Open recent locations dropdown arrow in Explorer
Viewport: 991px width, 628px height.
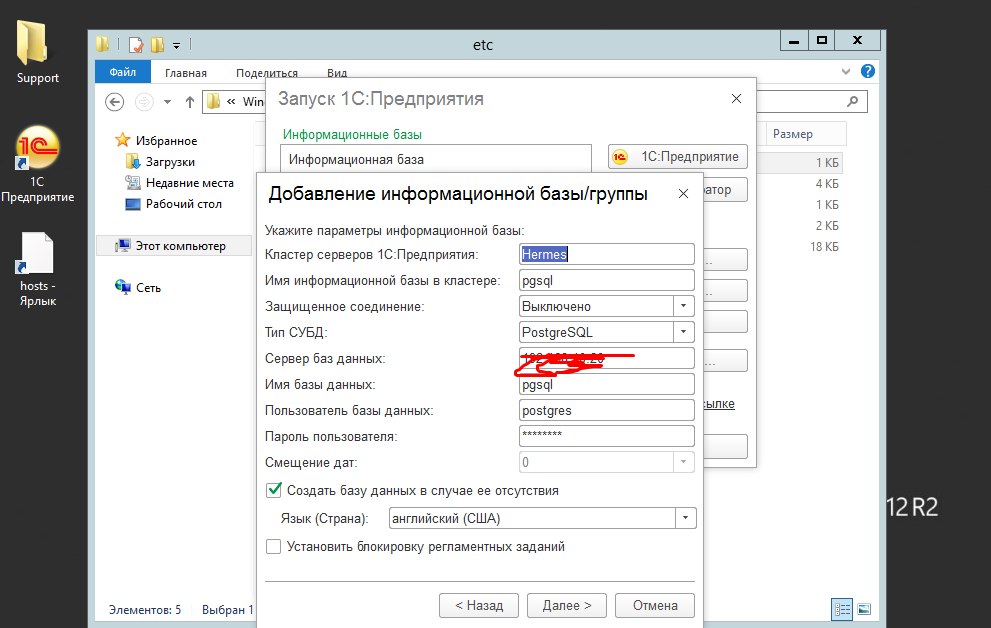point(167,102)
